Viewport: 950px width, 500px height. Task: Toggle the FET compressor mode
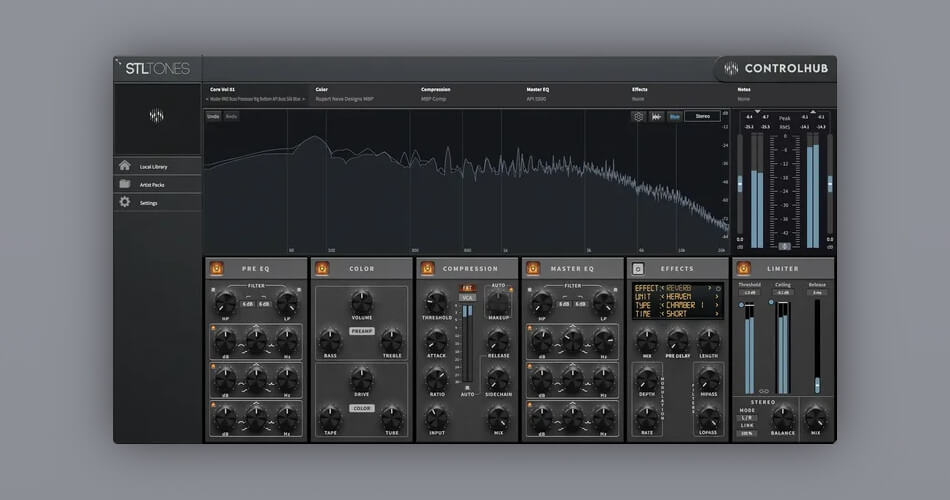(x=467, y=288)
